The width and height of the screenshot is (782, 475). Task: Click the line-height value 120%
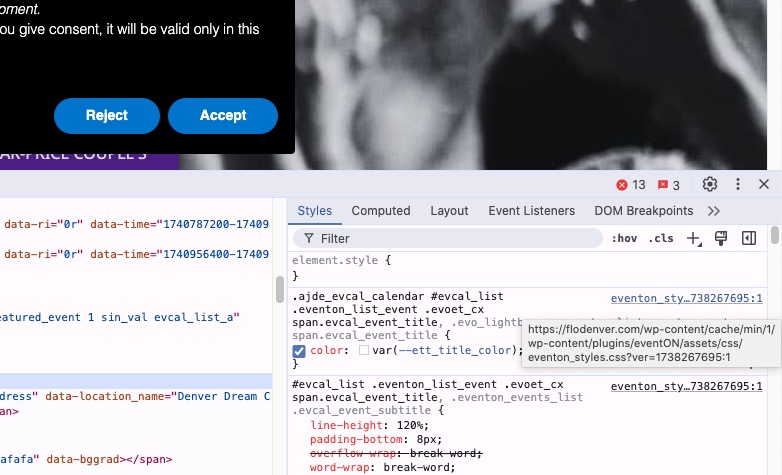tap(410, 425)
